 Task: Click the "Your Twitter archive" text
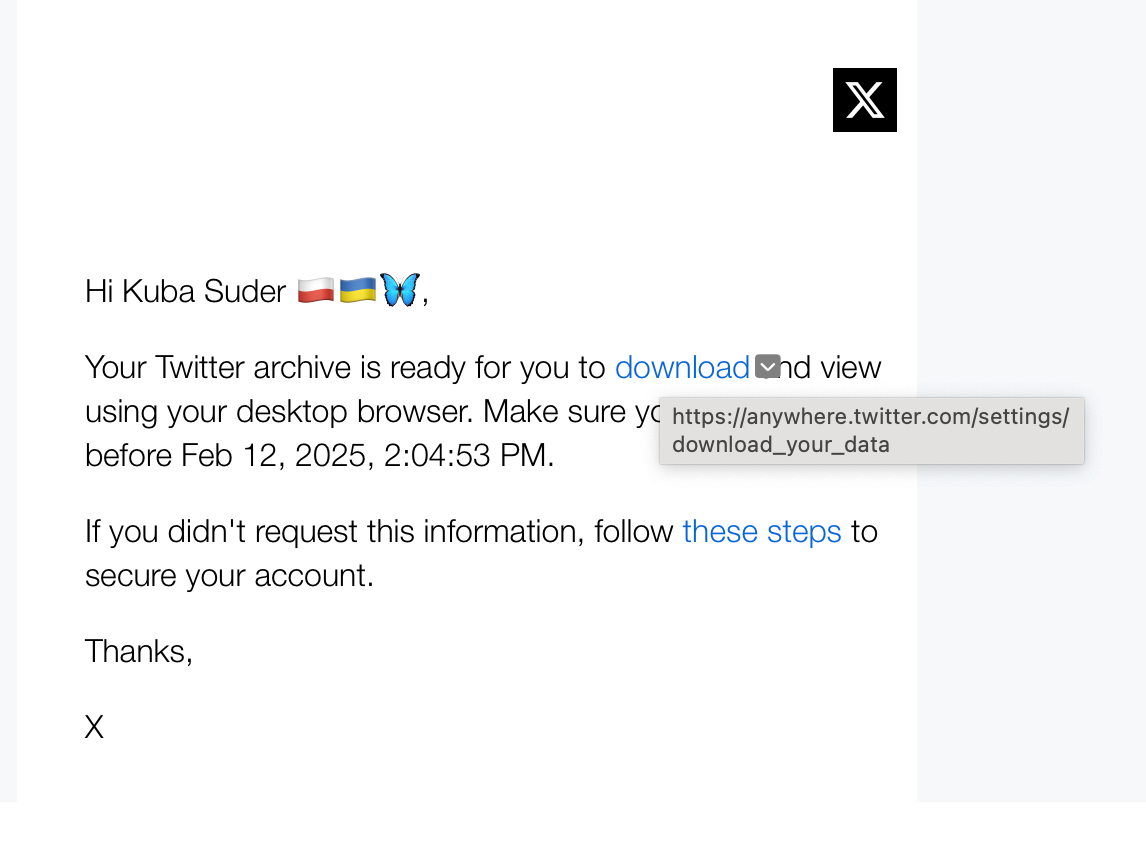coord(217,368)
